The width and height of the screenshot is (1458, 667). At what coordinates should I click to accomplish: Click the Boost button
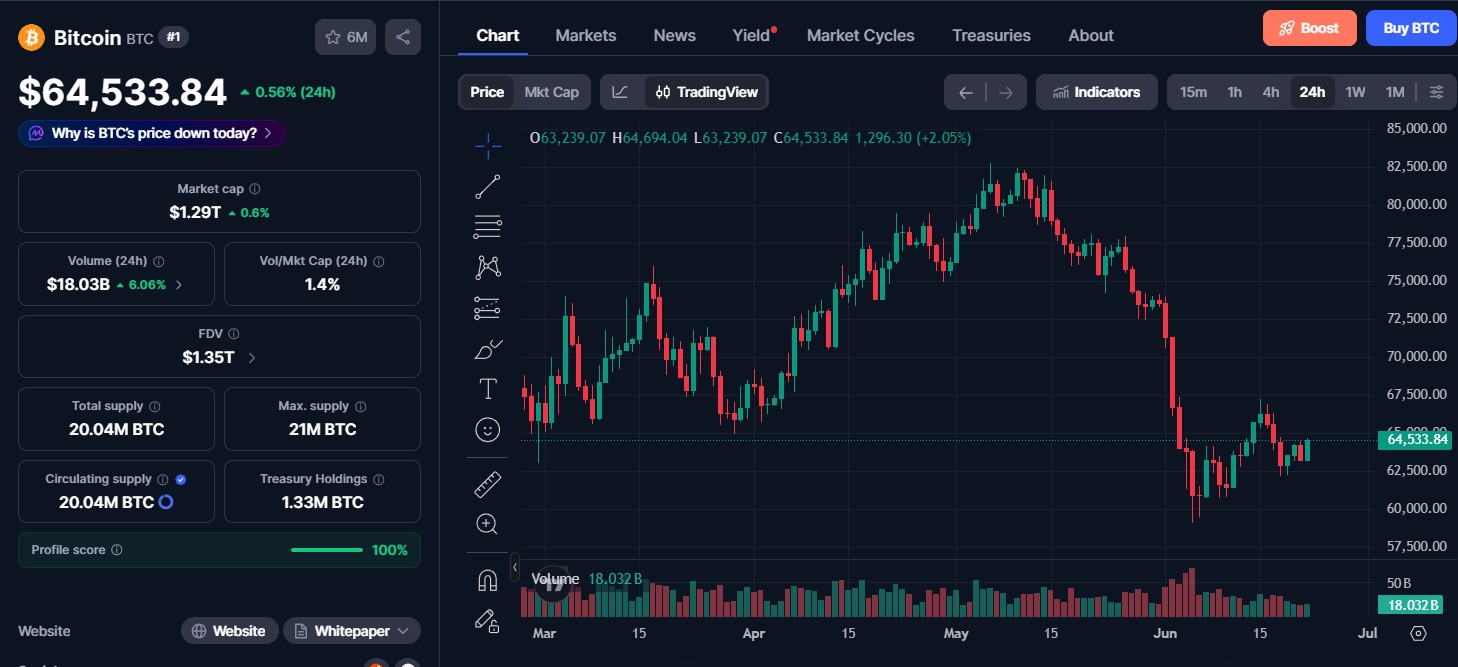point(1310,28)
